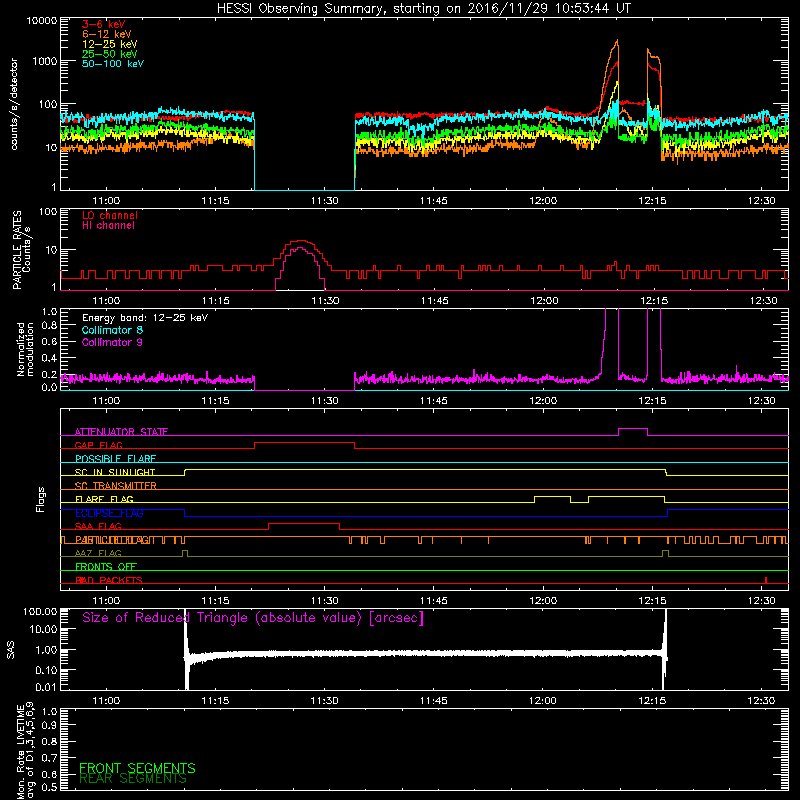Select the green "25-50 keV" legend label
Screen dimensions: 800x800
[x=109, y=54]
